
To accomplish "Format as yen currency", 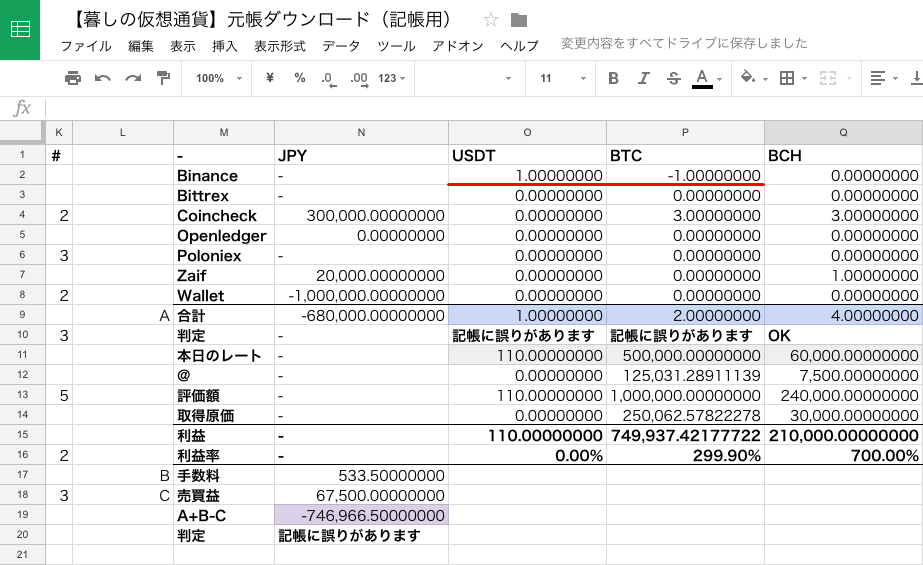I will coord(270,78).
